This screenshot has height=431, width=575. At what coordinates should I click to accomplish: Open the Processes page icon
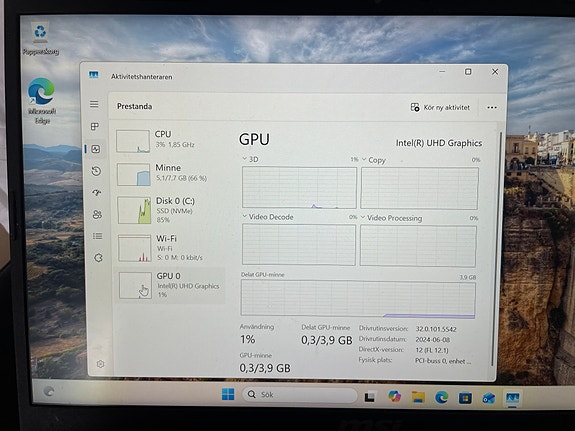(x=95, y=127)
